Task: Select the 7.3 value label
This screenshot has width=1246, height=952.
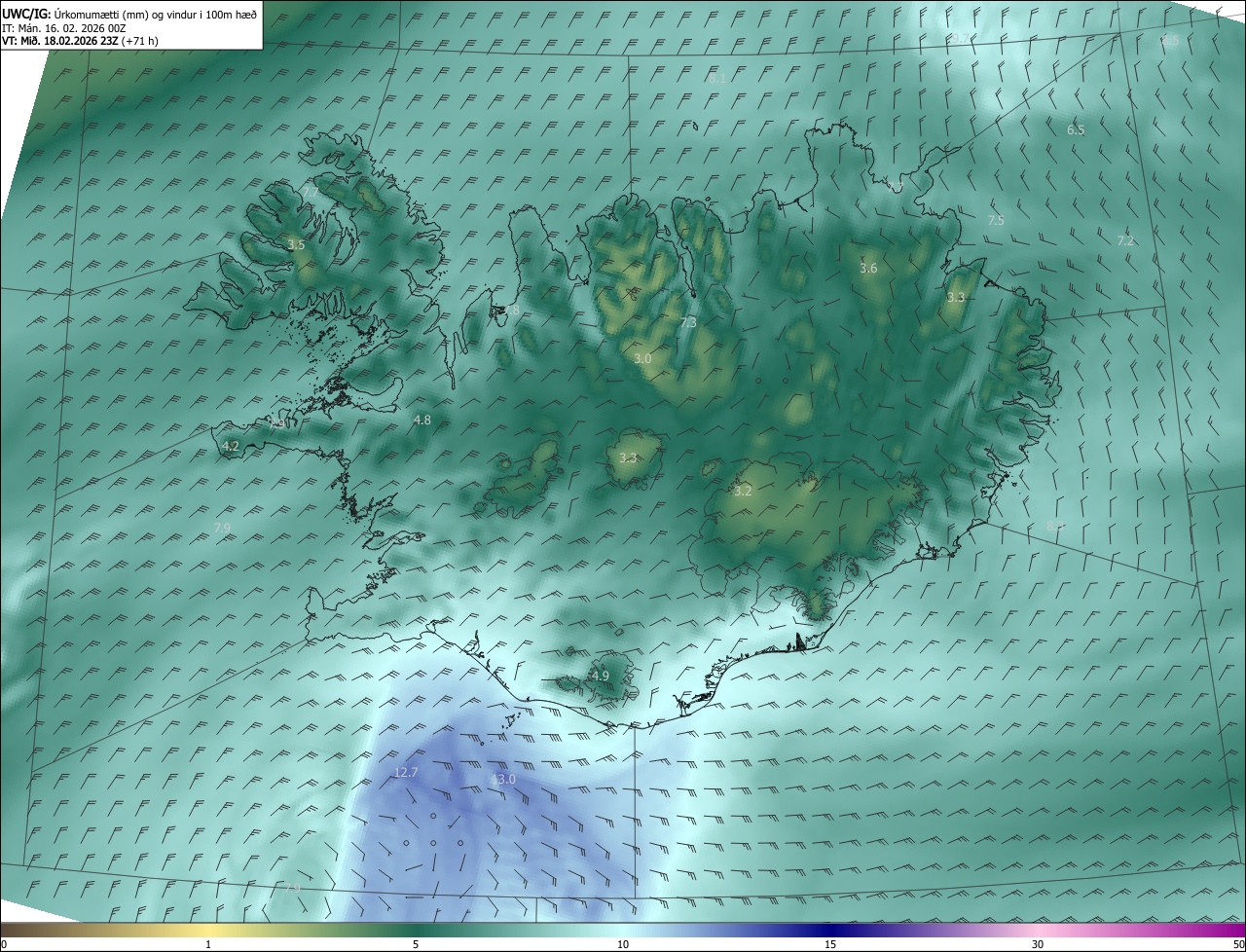Action: pyautogui.click(x=688, y=322)
